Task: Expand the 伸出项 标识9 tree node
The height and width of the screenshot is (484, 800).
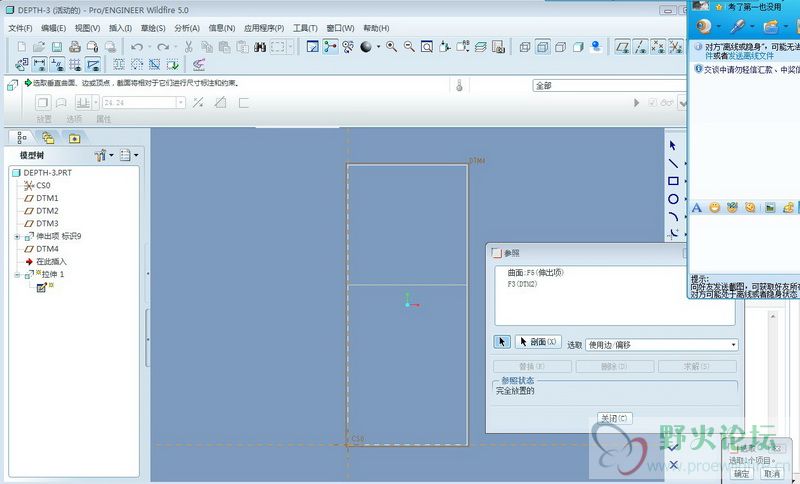Action: coord(17,236)
